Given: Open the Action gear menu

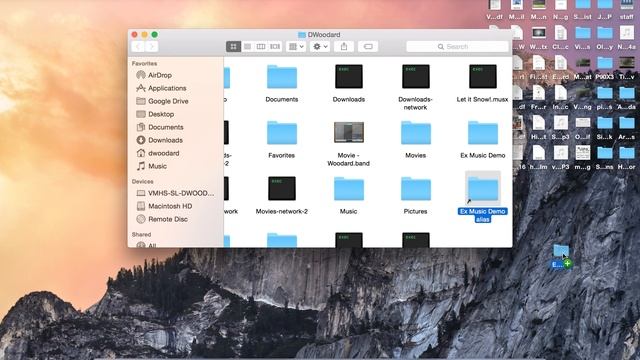Looking at the screenshot, I should pyautogui.click(x=320, y=47).
